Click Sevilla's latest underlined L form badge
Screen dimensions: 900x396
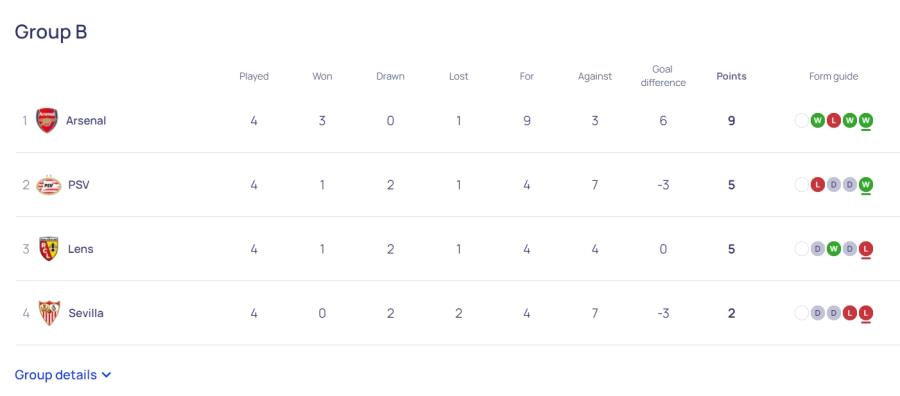(866, 313)
